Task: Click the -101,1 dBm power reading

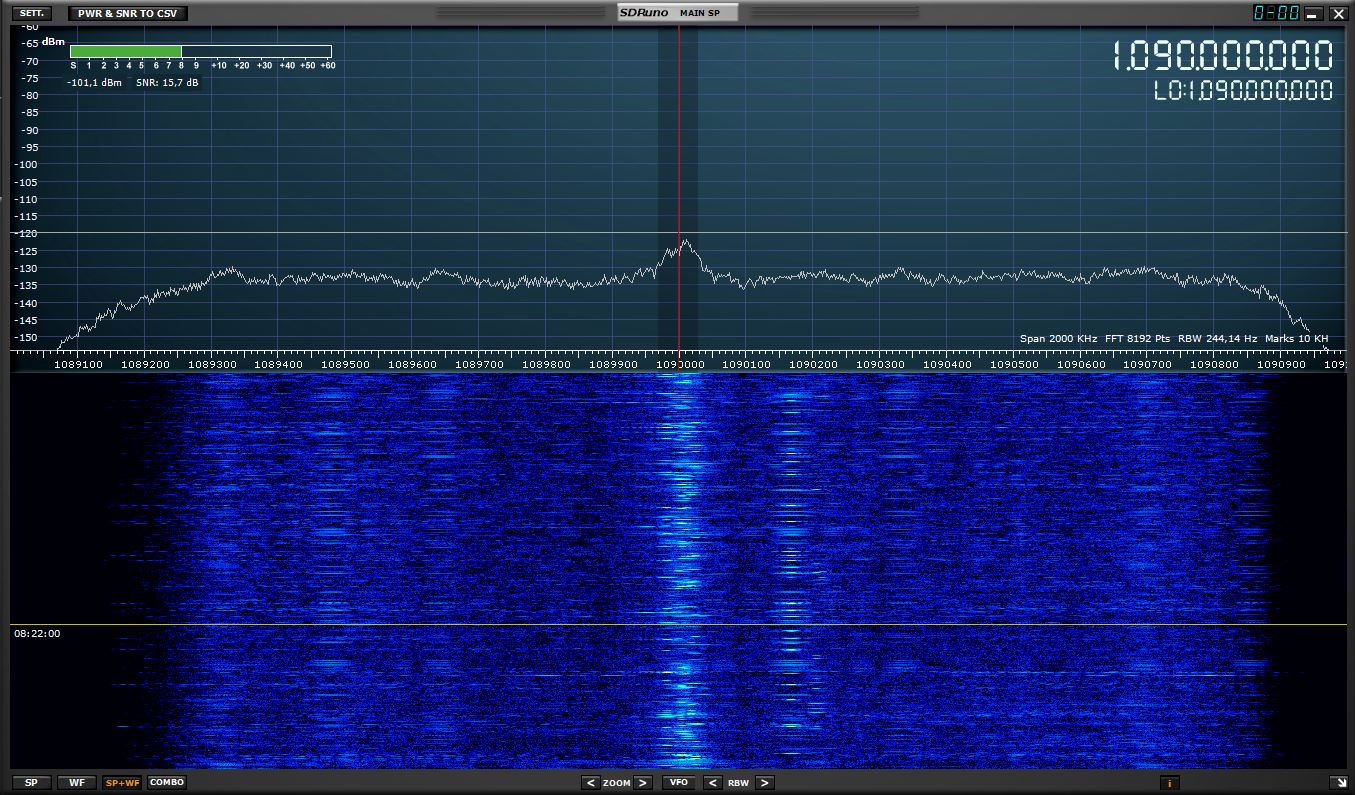Action: pyautogui.click(x=94, y=83)
